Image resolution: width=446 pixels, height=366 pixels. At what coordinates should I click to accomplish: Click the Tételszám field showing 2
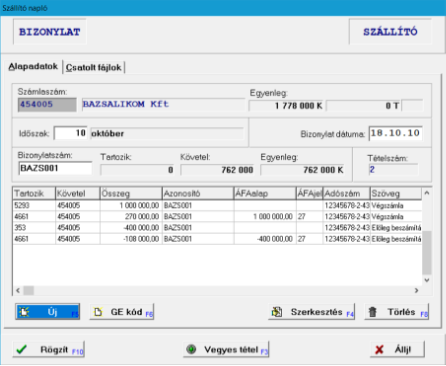[x=393, y=170]
